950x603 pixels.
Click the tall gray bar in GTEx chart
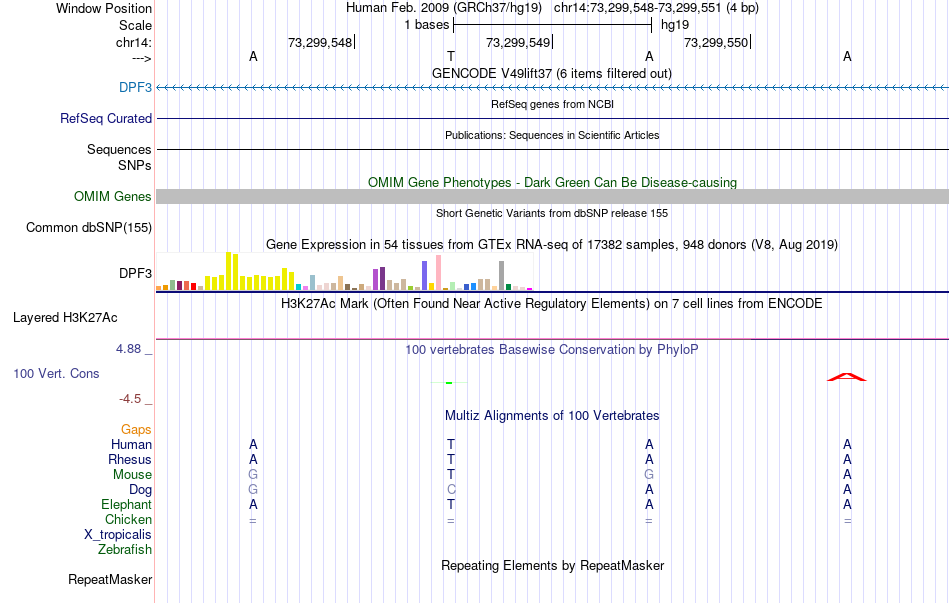tap(502, 276)
